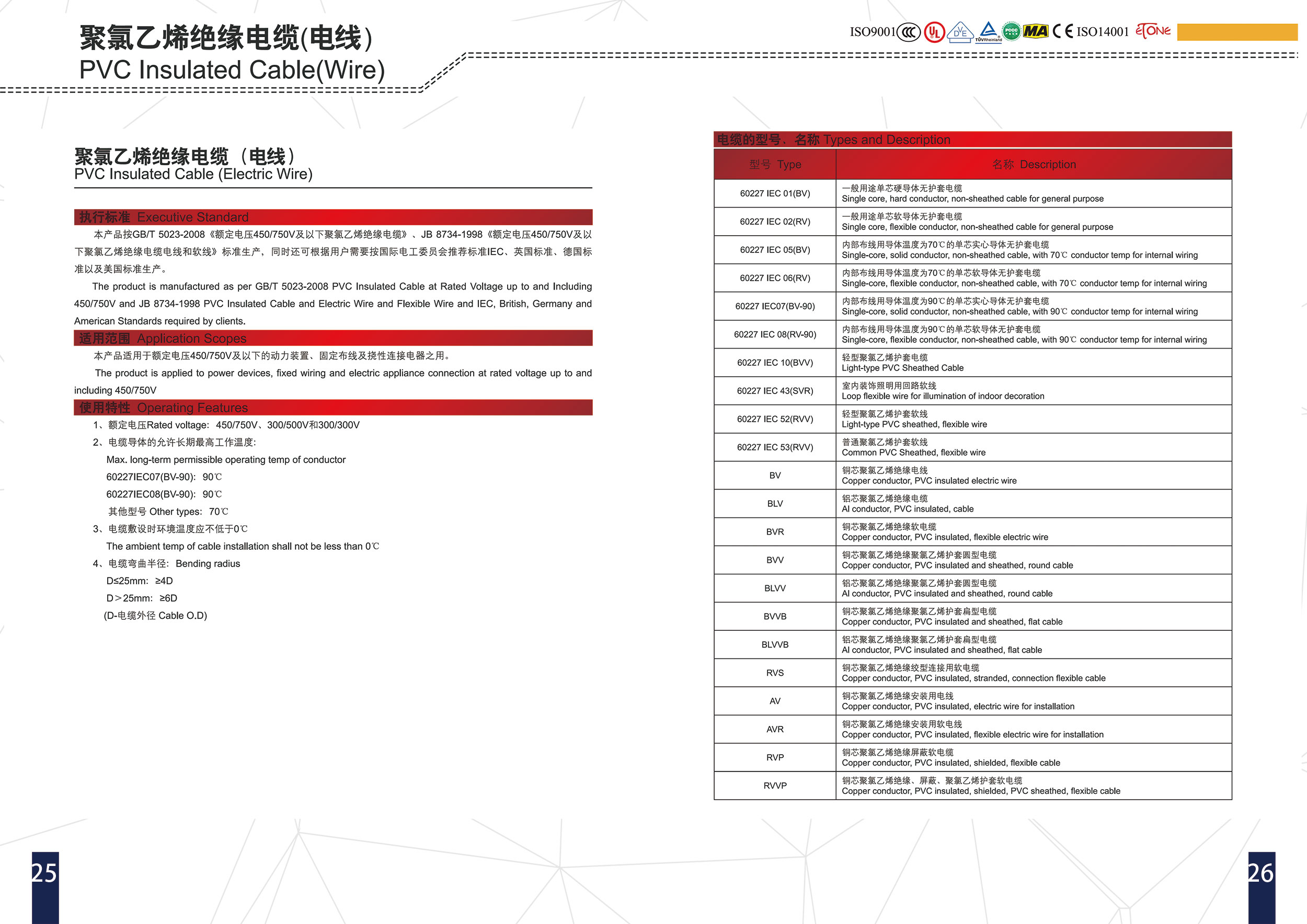Click "Light-type PVC Sheathed Cable" description
The height and width of the screenshot is (924, 1307).
pos(902,368)
